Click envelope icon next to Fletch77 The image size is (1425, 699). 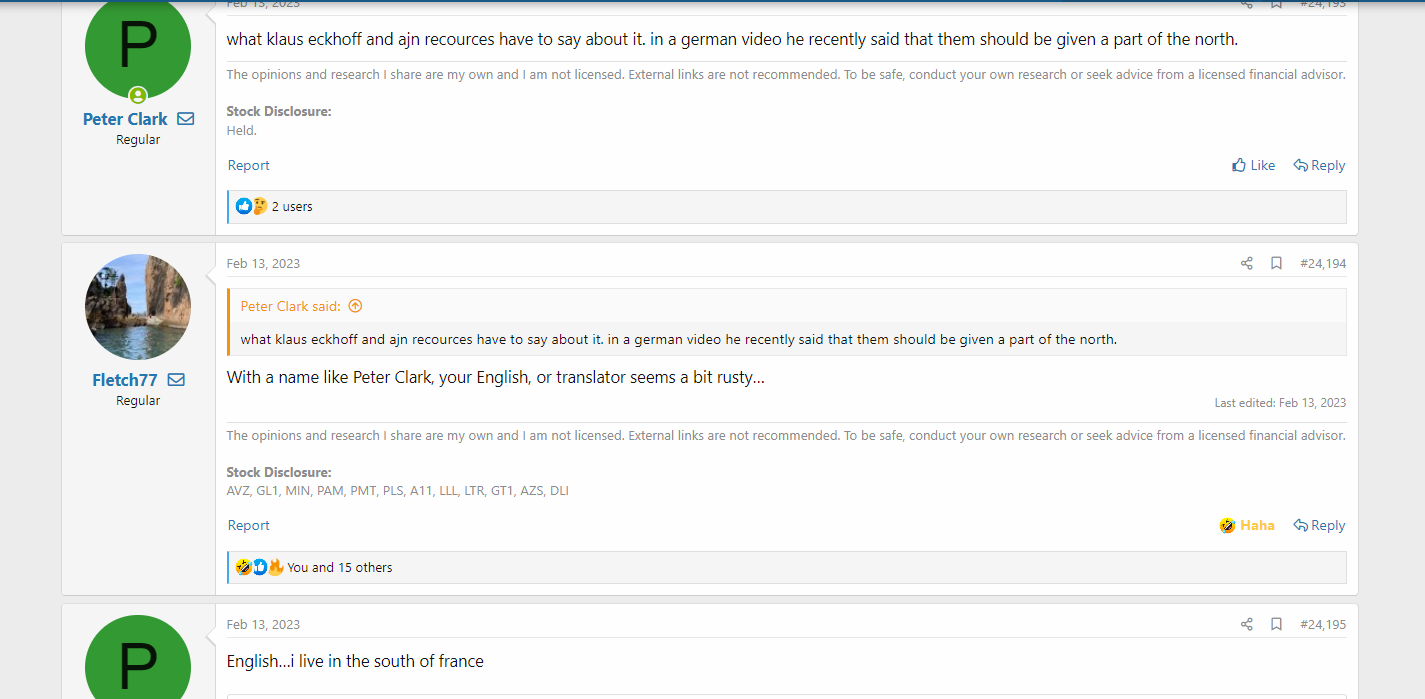176,380
